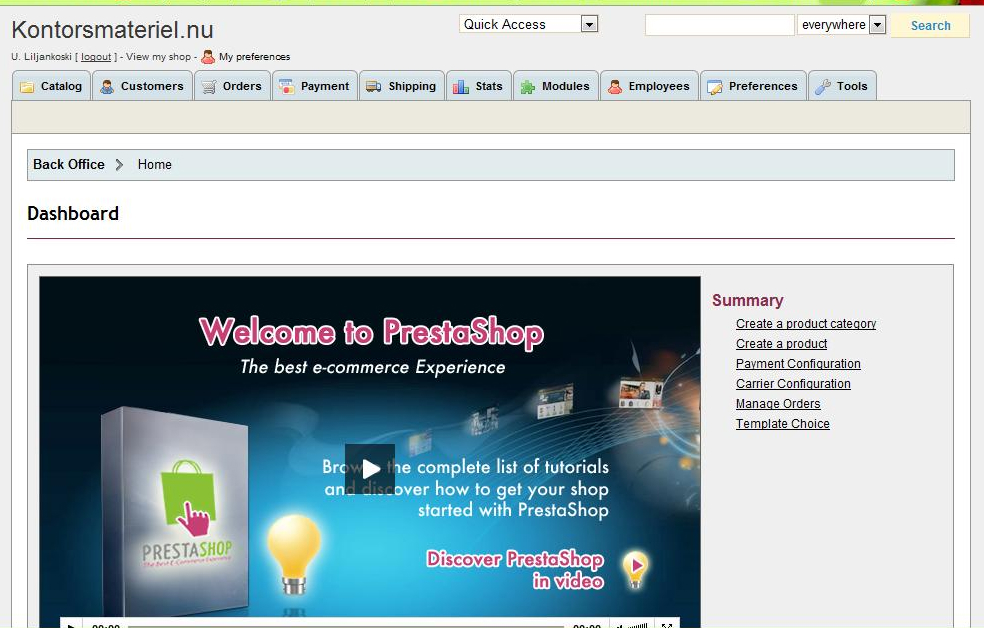Viewport: 984px width, 628px height.
Task: Click the truck icon on the Shipping tab
Action: click(374, 87)
